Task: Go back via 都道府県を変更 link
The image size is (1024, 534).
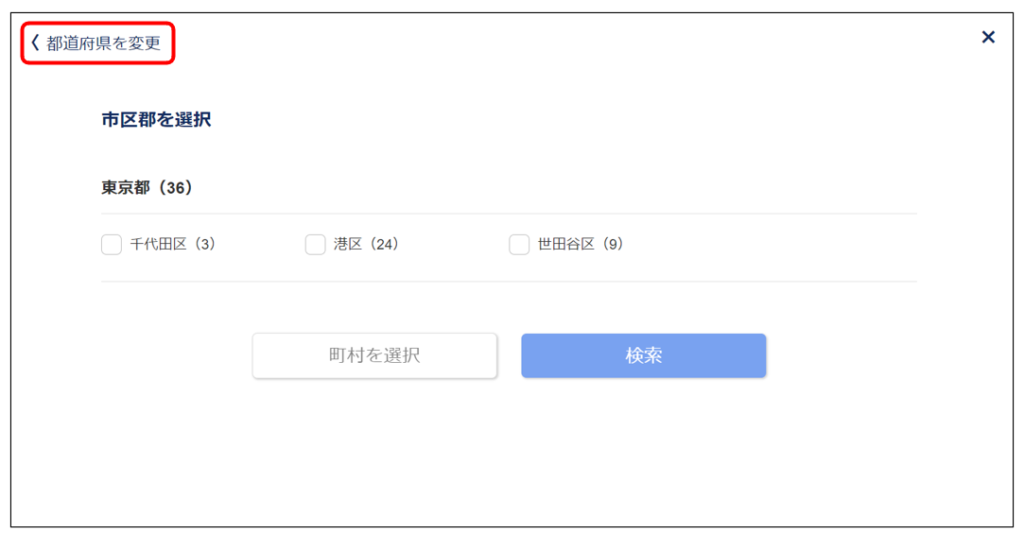Action: [x=103, y=44]
